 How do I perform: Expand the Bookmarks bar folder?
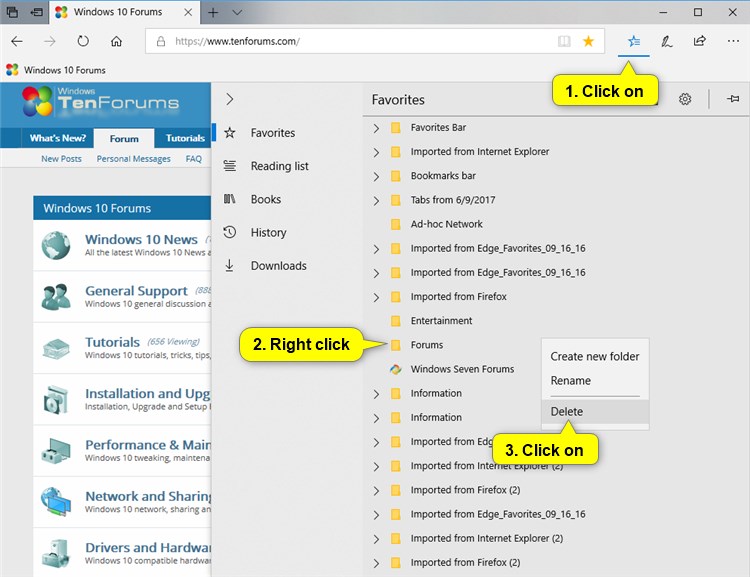tap(376, 176)
